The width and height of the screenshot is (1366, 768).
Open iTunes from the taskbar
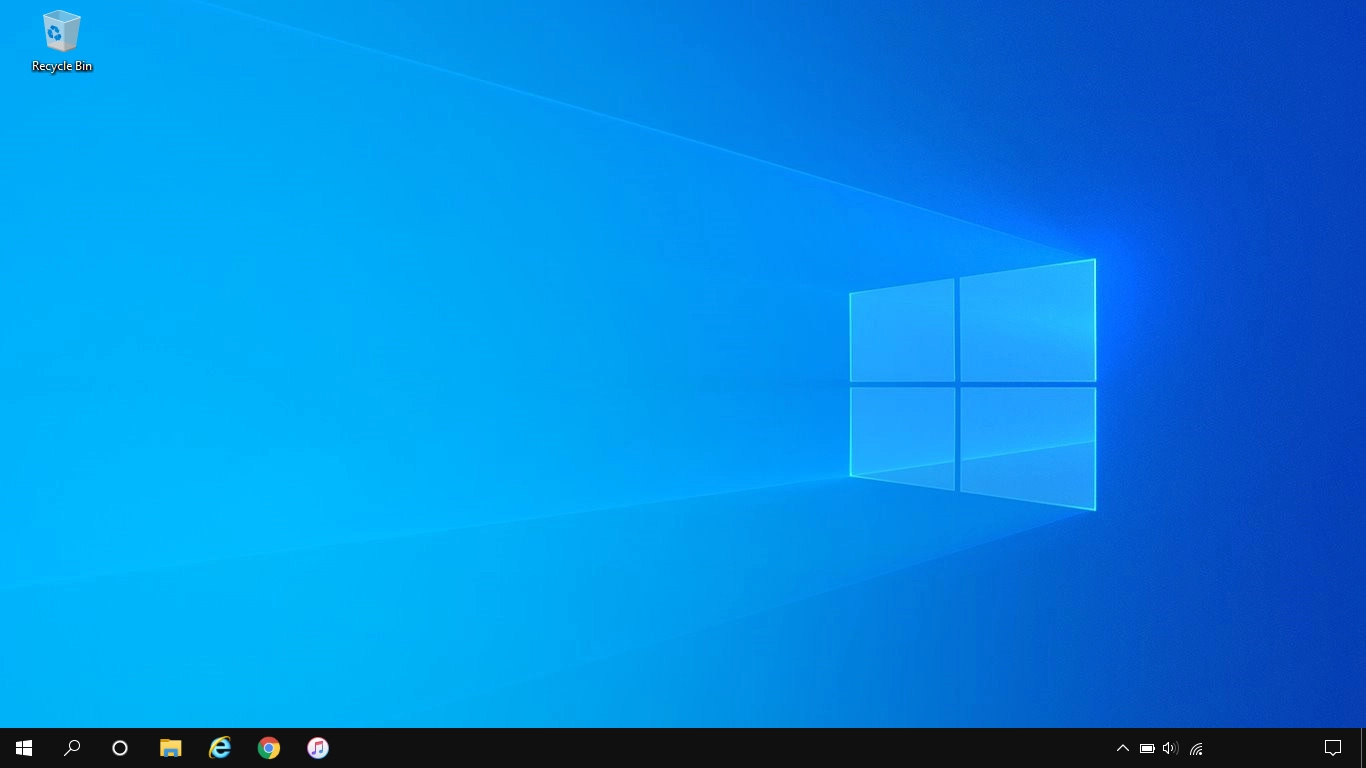(317, 747)
